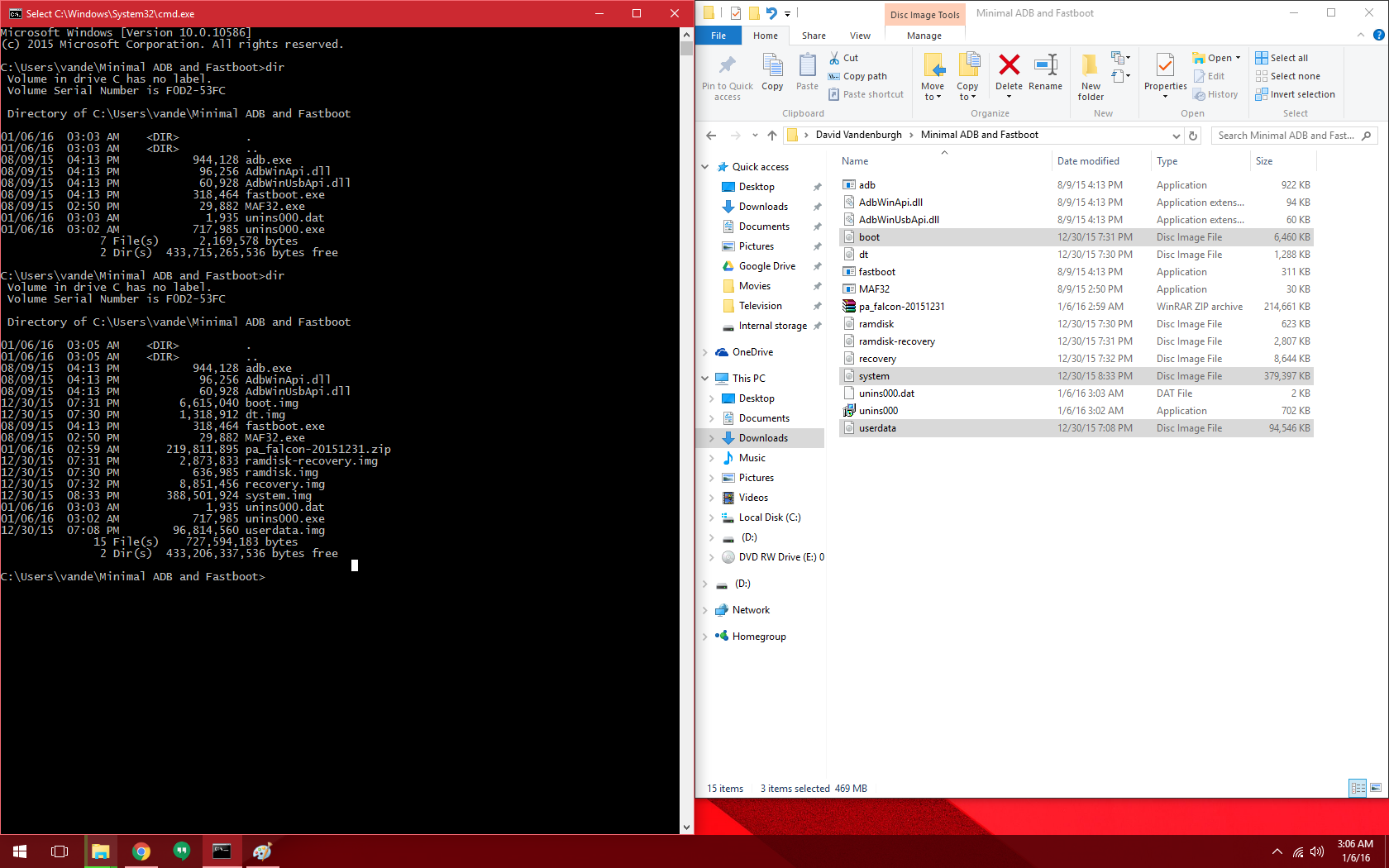The width and height of the screenshot is (1389, 868).
Task: Click the volume tray icon
Action: [x=1317, y=851]
